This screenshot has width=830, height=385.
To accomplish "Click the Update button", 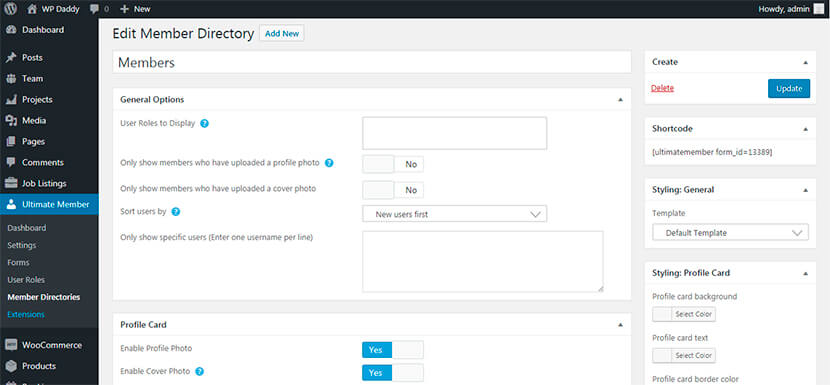I will (789, 88).
